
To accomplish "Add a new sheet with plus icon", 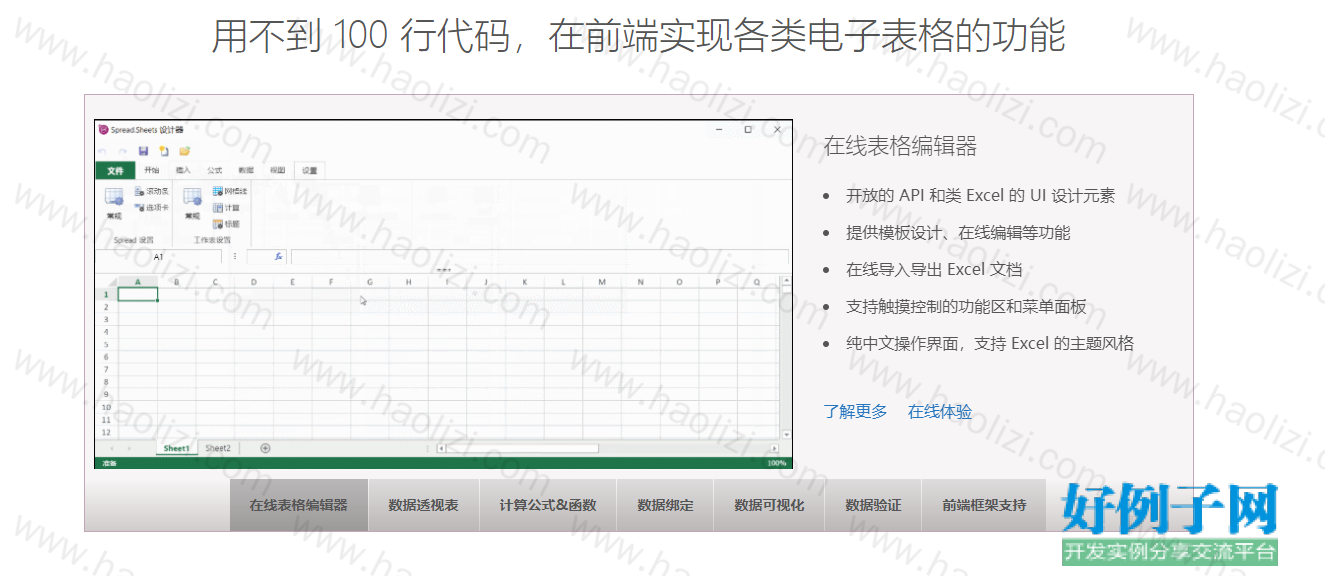I will 265,448.
